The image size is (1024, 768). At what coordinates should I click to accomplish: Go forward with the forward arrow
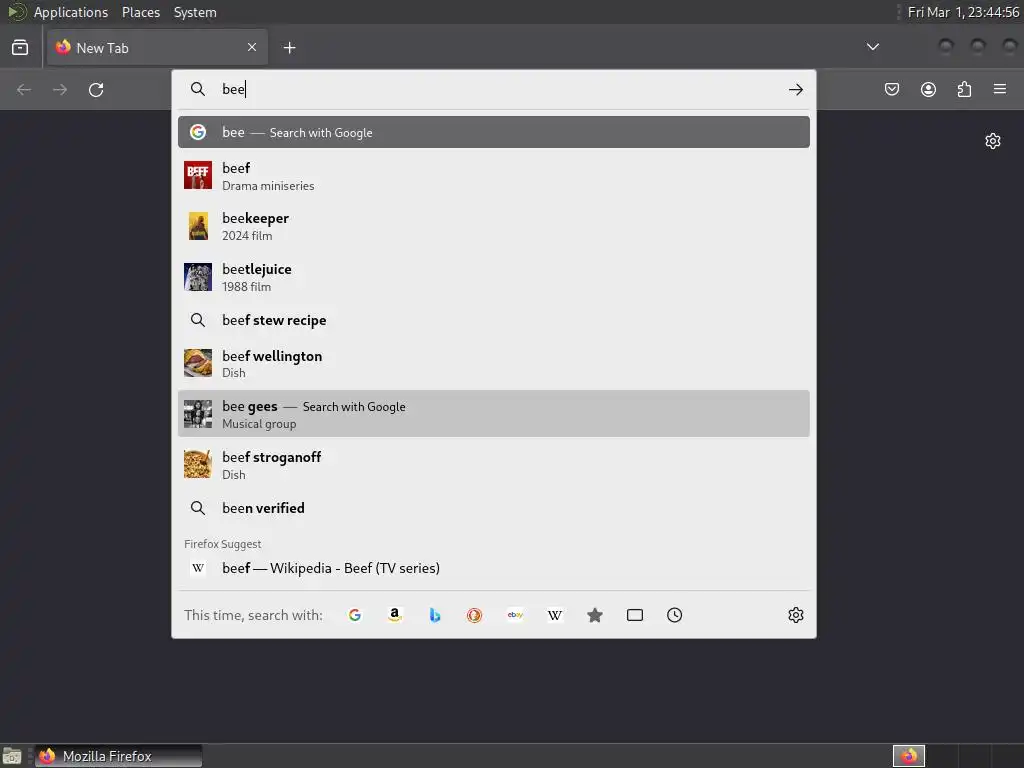pos(60,89)
